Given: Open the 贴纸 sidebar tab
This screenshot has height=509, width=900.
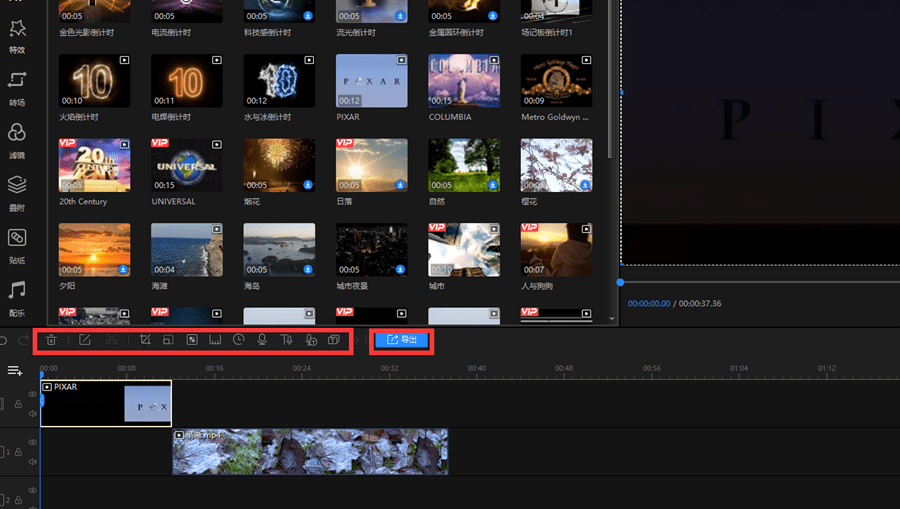Looking at the screenshot, I should pyautogui.click(x=17, y=247).
